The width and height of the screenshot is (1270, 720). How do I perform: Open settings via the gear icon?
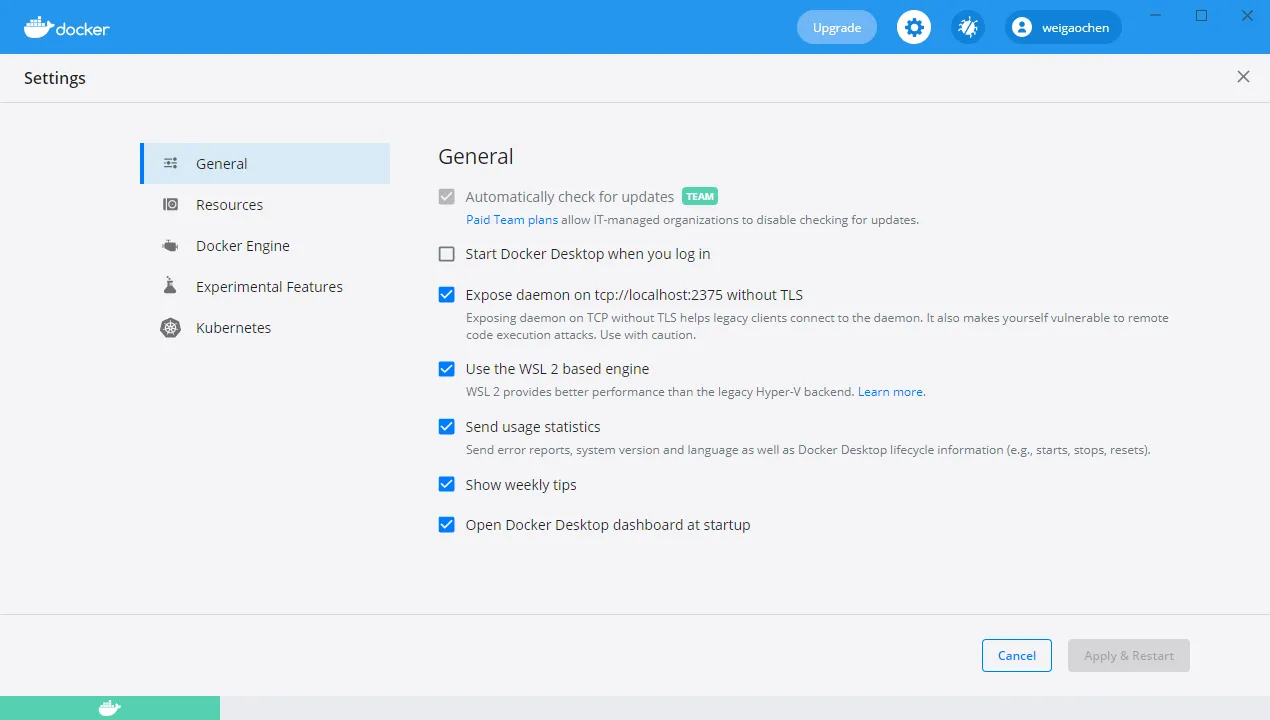tap(913, 28)
